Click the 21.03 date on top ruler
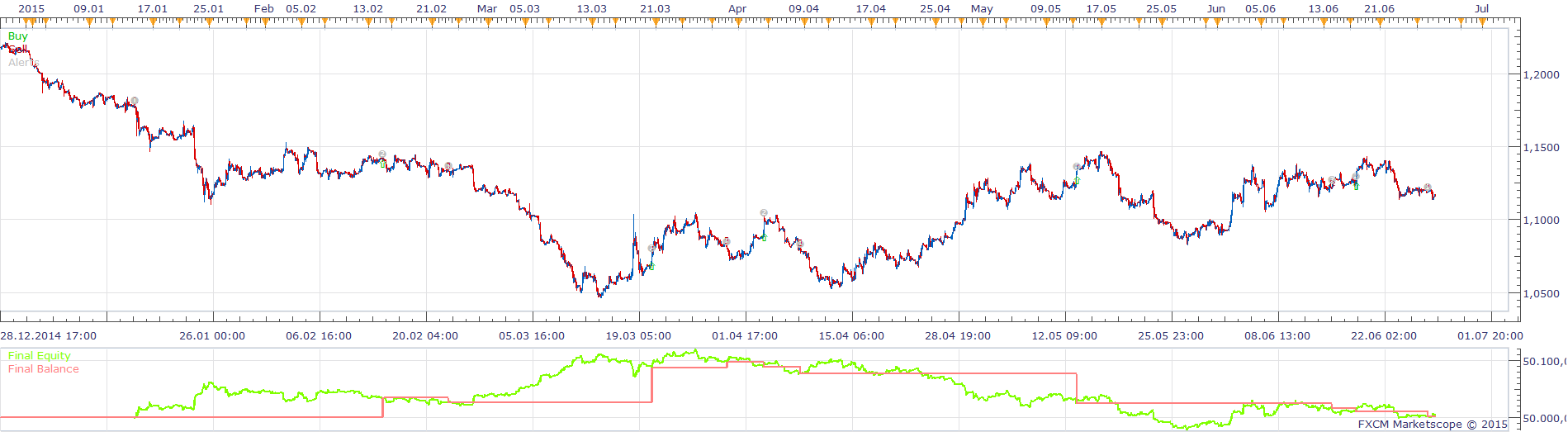This screenshot has height=432, width=1568. pyautogui.click(x=655, y=8)
